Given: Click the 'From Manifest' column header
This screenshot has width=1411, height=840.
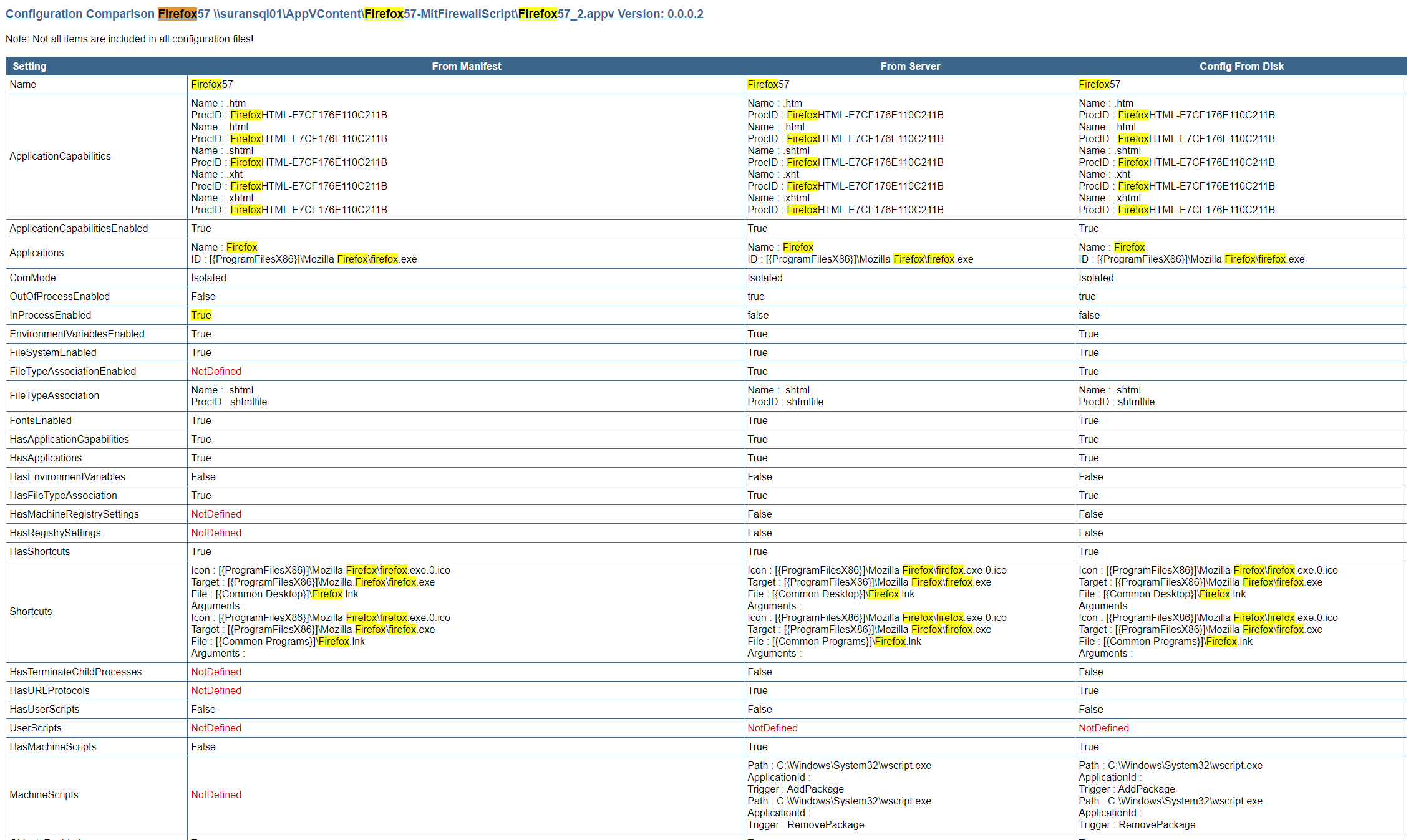Looking at the screenshot, I should (x=466, y=66).
